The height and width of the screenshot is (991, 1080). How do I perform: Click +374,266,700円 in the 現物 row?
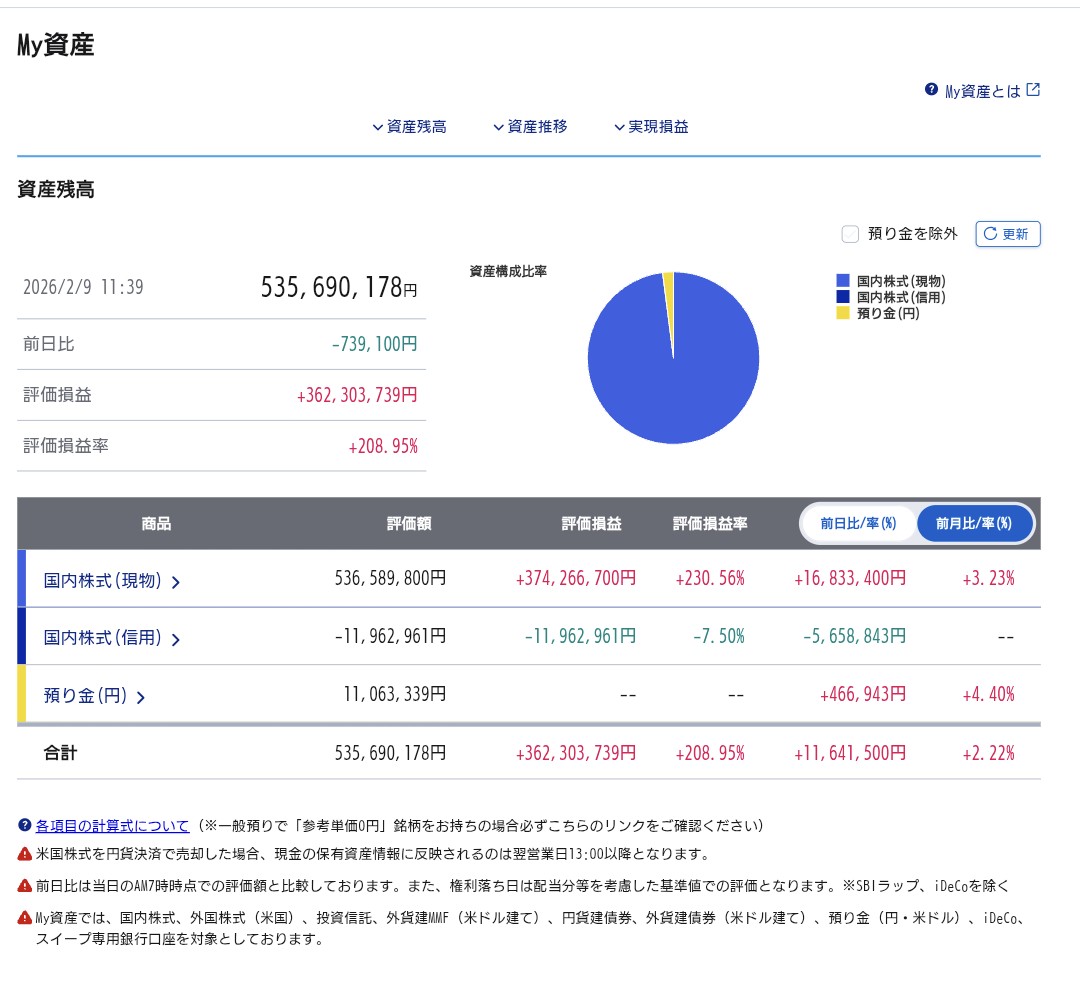(x=576, y=578)
